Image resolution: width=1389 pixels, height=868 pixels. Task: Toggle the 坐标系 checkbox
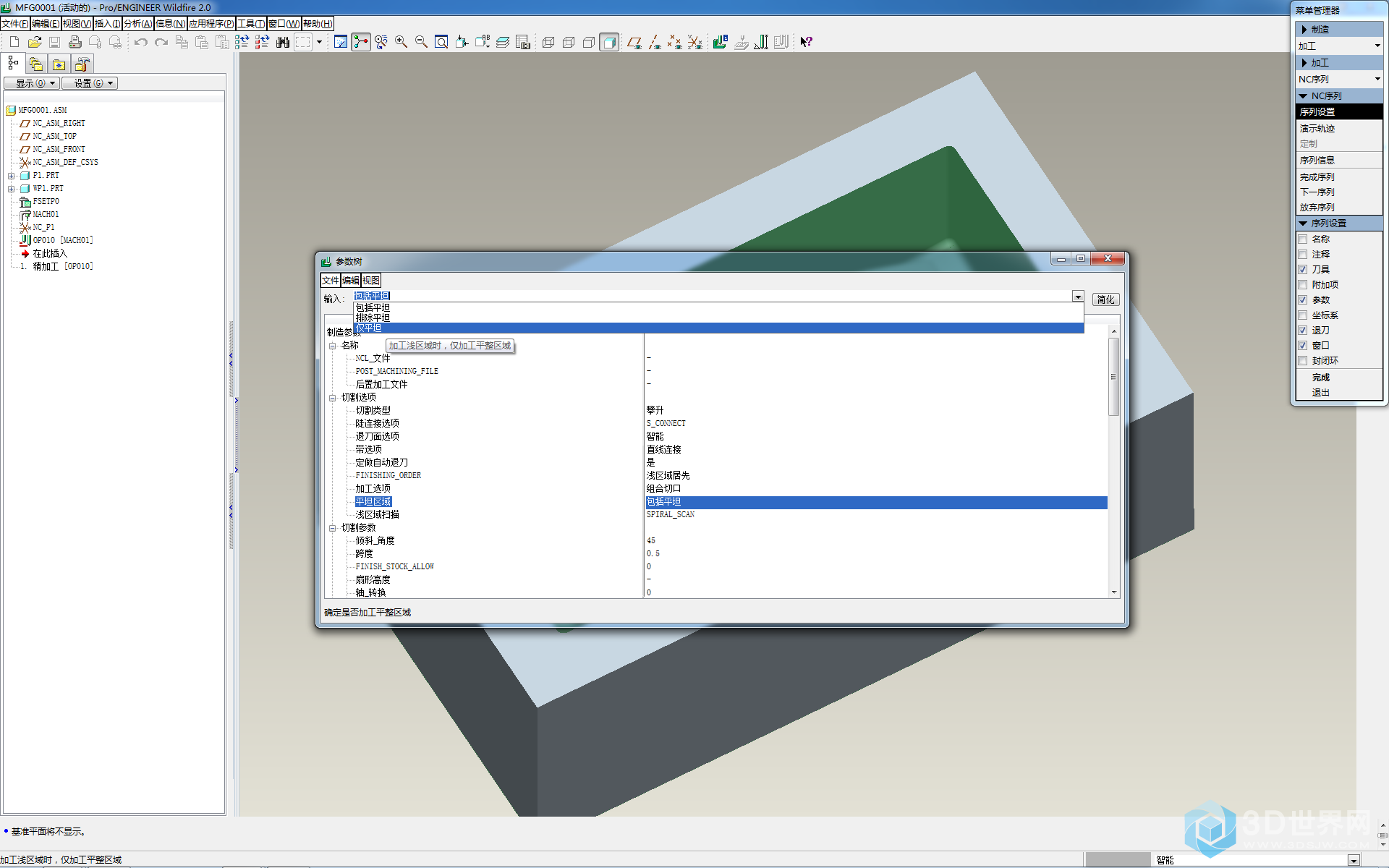pos(1303,315)
